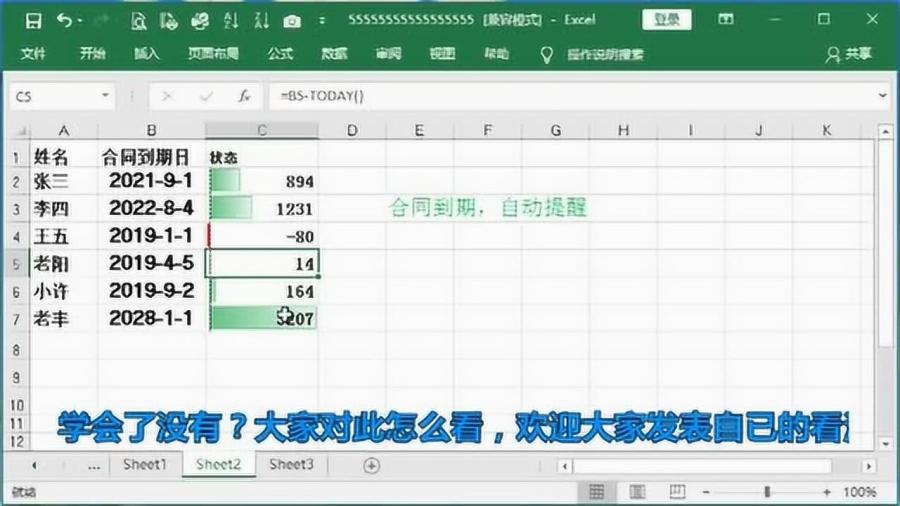Click cell B1 合同到期日

[x=152, y=155]
